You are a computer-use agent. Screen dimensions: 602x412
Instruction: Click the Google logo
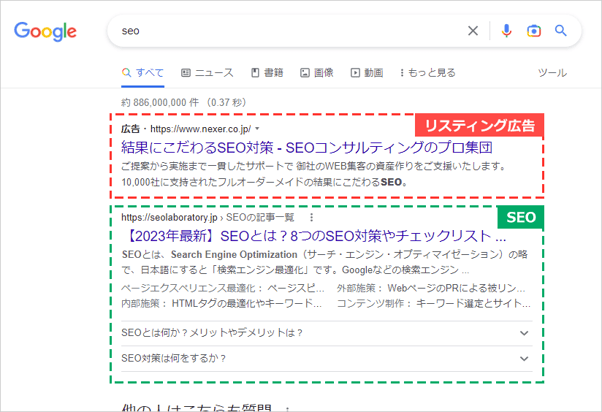coord(45,31)
